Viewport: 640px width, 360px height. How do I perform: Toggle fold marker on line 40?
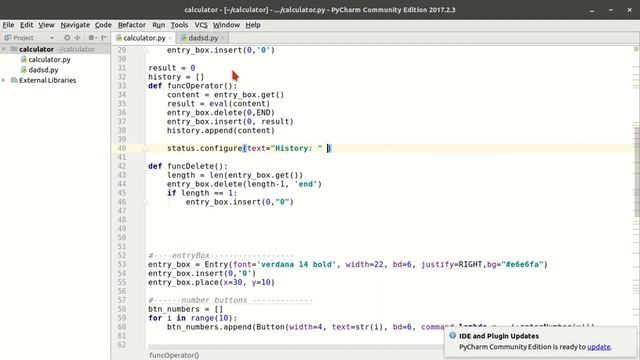click(145, 149)
